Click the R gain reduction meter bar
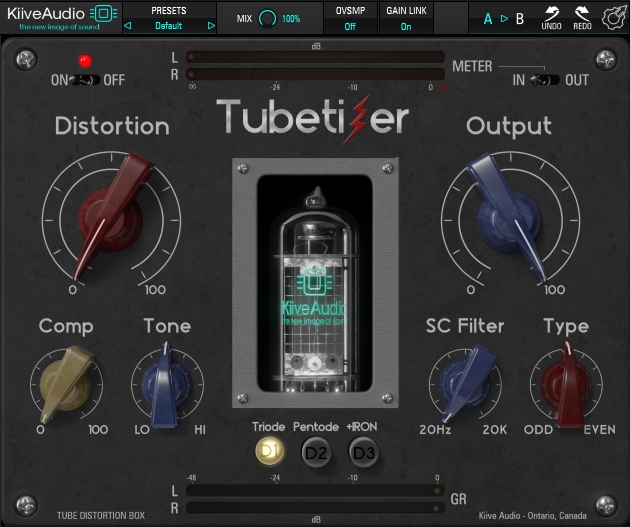The width and height of the screenshot is (630, 527). click(315, 508)
